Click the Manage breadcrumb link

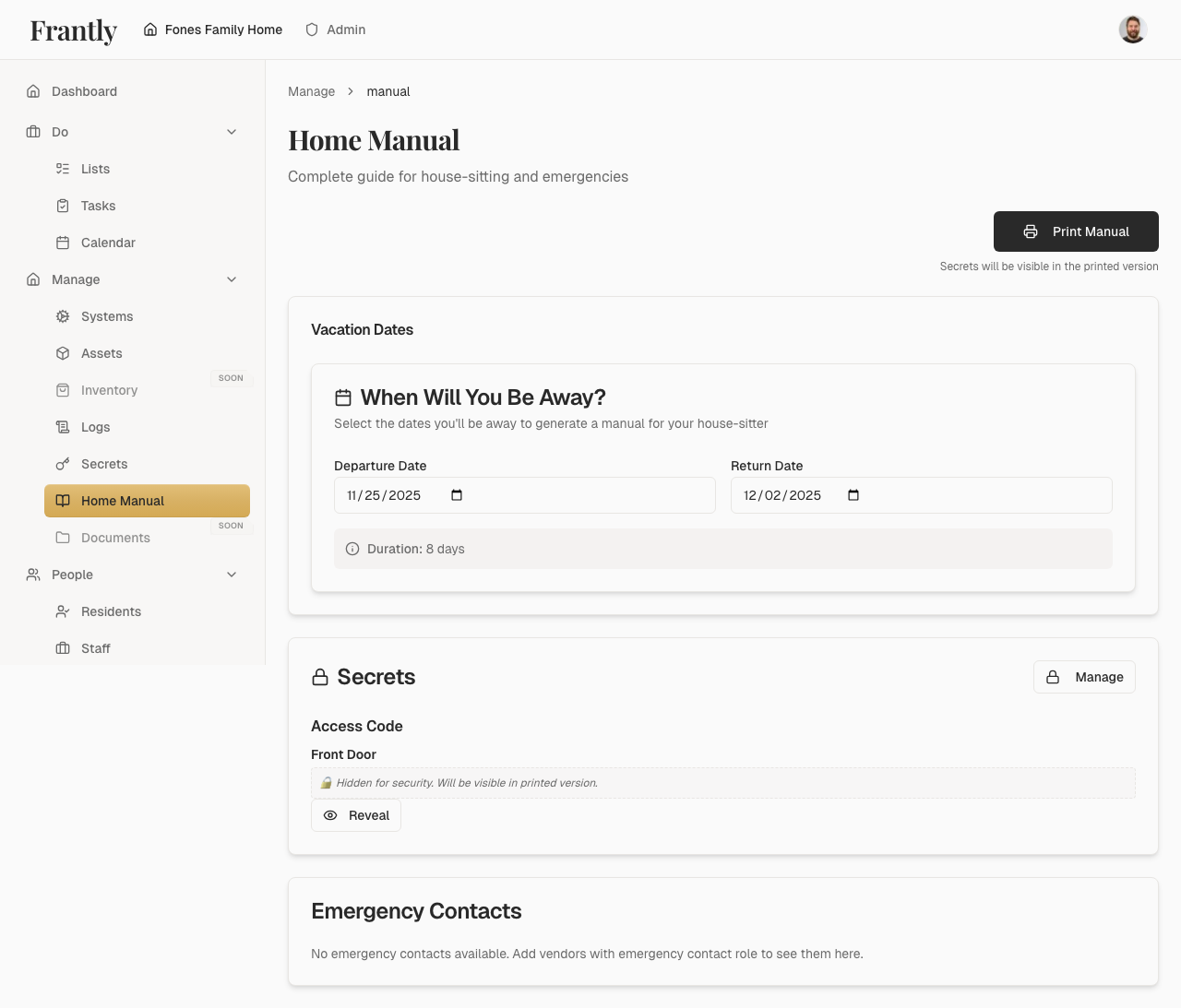click(x=311, y=91)
